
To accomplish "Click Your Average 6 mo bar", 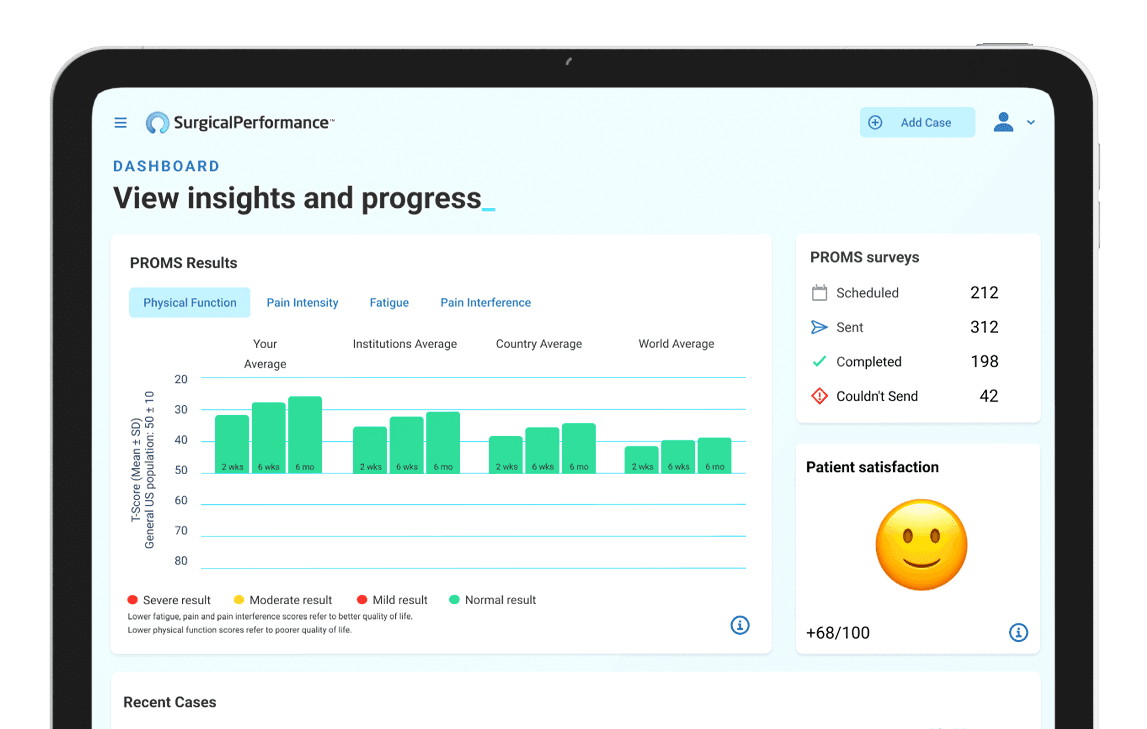I will (305, 434).
